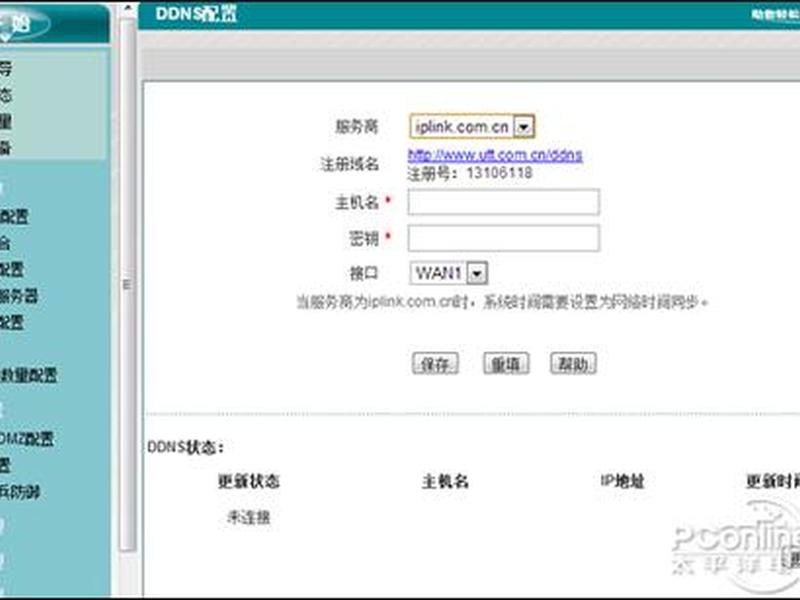
Task: Grab the sidebar vertical scrollbar thumb
Action: tap(128, 285)
